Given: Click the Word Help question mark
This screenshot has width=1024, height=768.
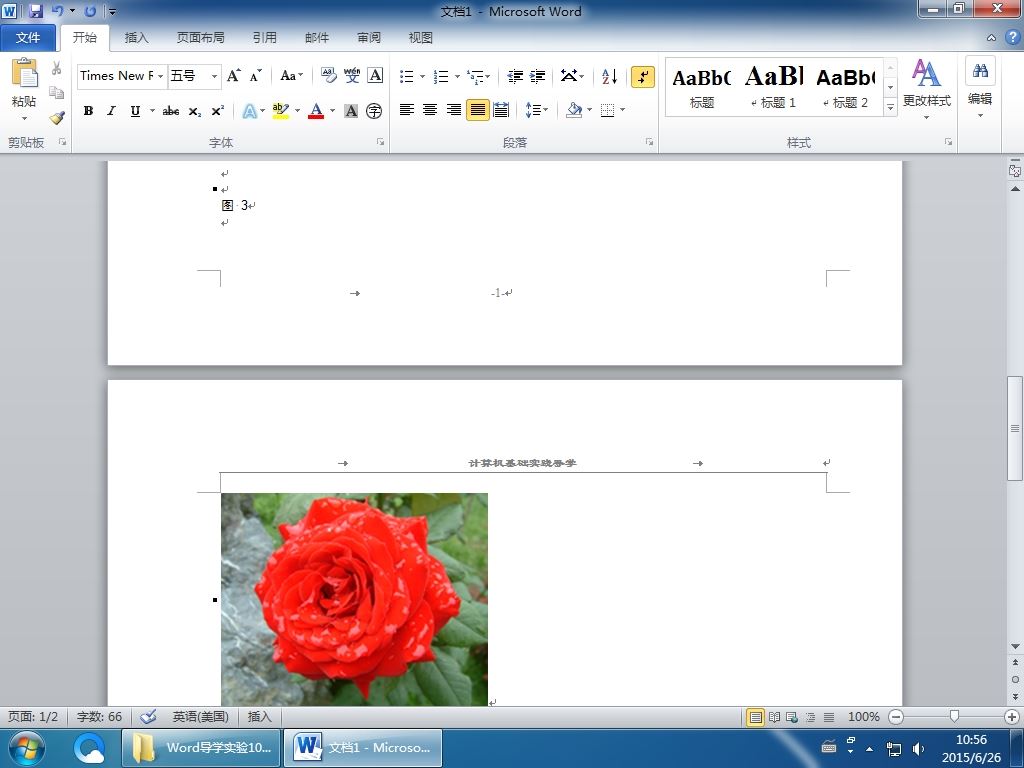Looking at the screenshot, I should (x=1012, y=37).
